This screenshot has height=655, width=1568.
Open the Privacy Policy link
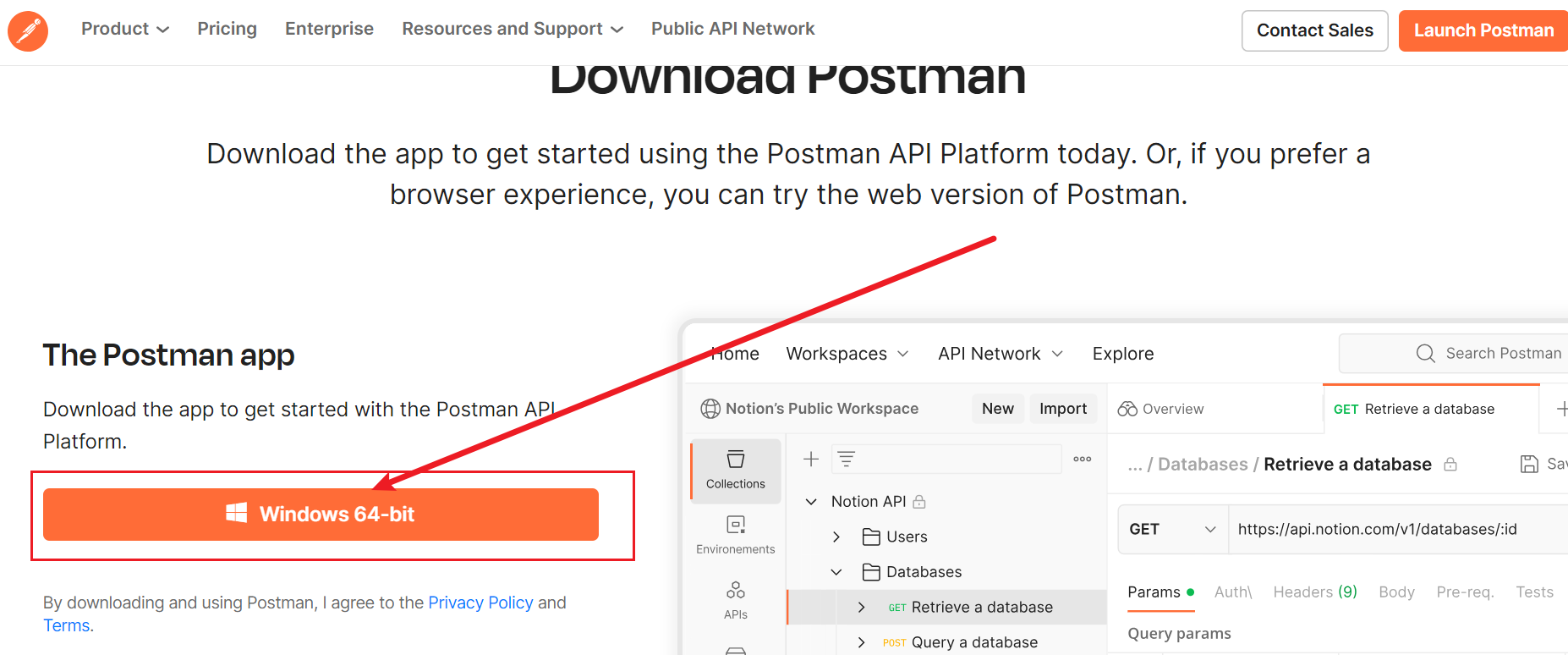(x=480, y=603)
